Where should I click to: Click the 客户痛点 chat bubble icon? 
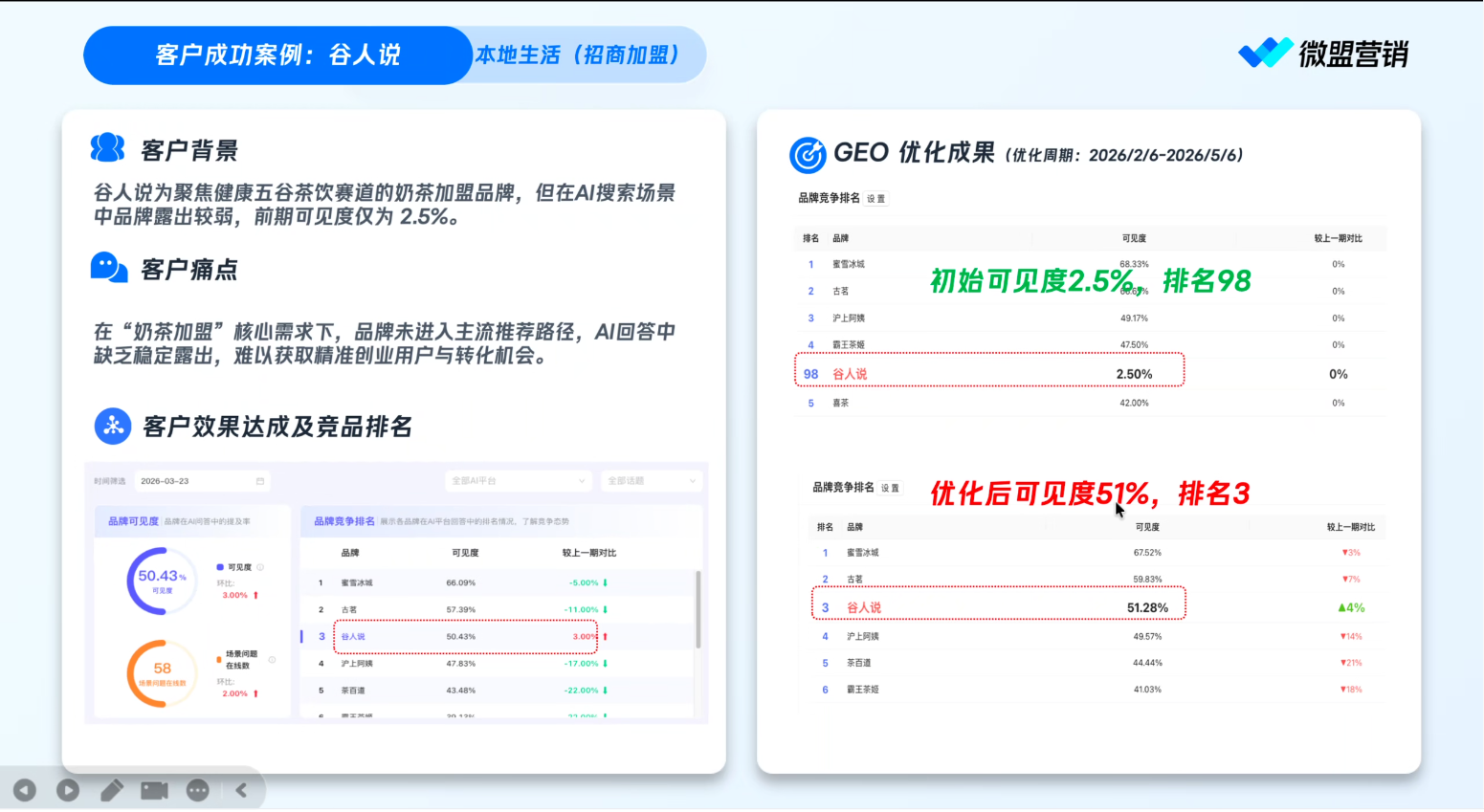point(109,268)
